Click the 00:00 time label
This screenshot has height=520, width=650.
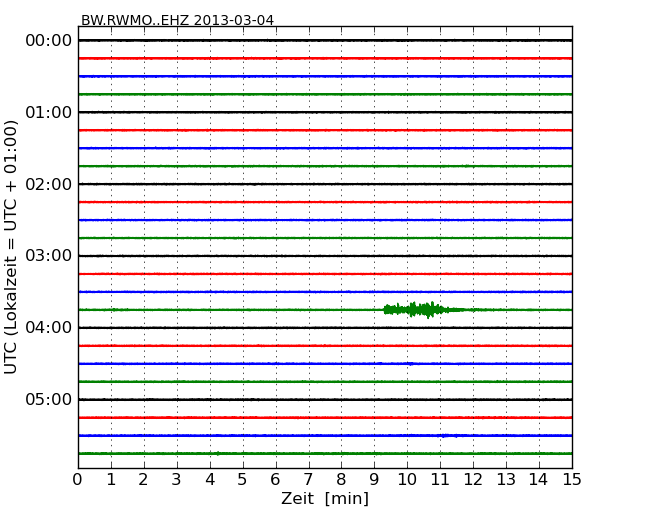pos(49,41)
